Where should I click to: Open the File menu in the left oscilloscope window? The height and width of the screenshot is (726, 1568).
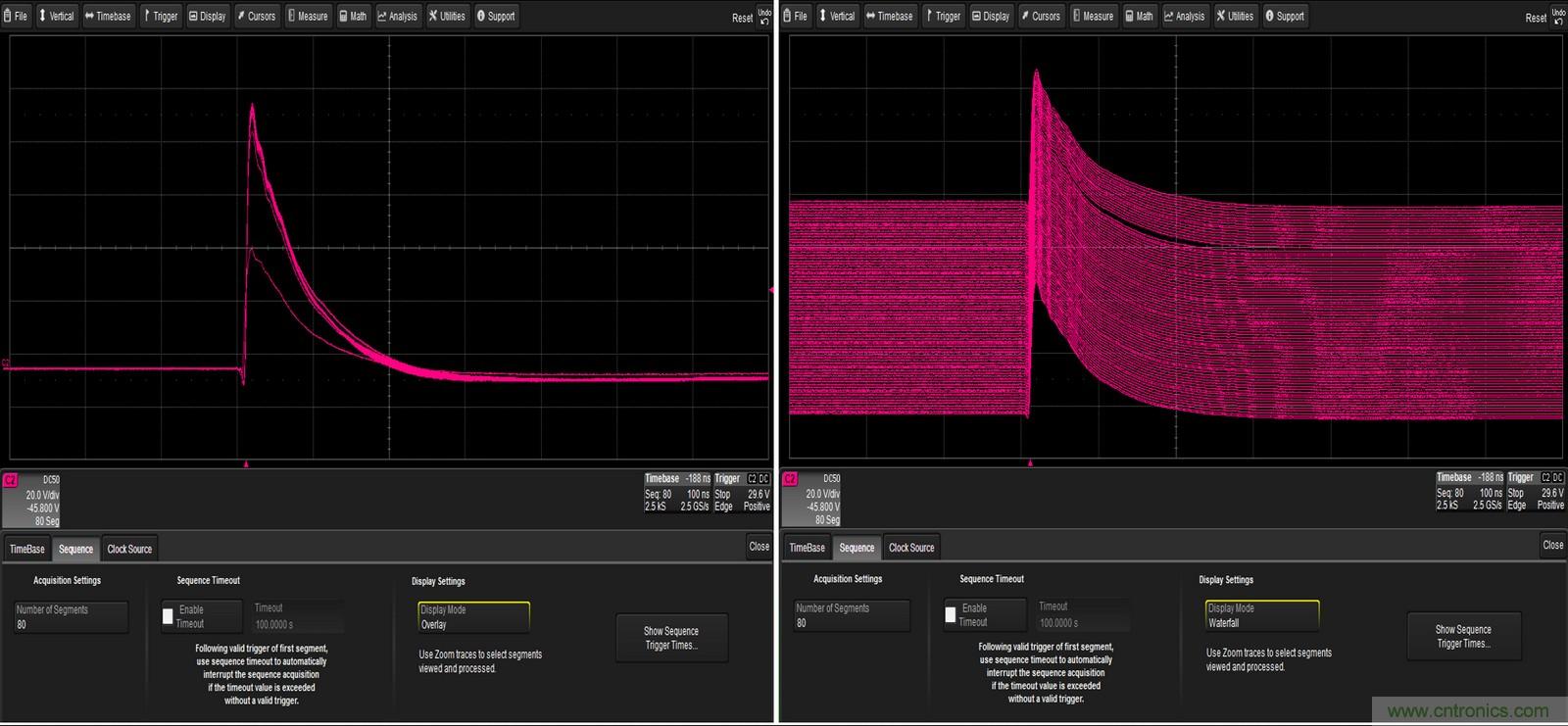16,16
